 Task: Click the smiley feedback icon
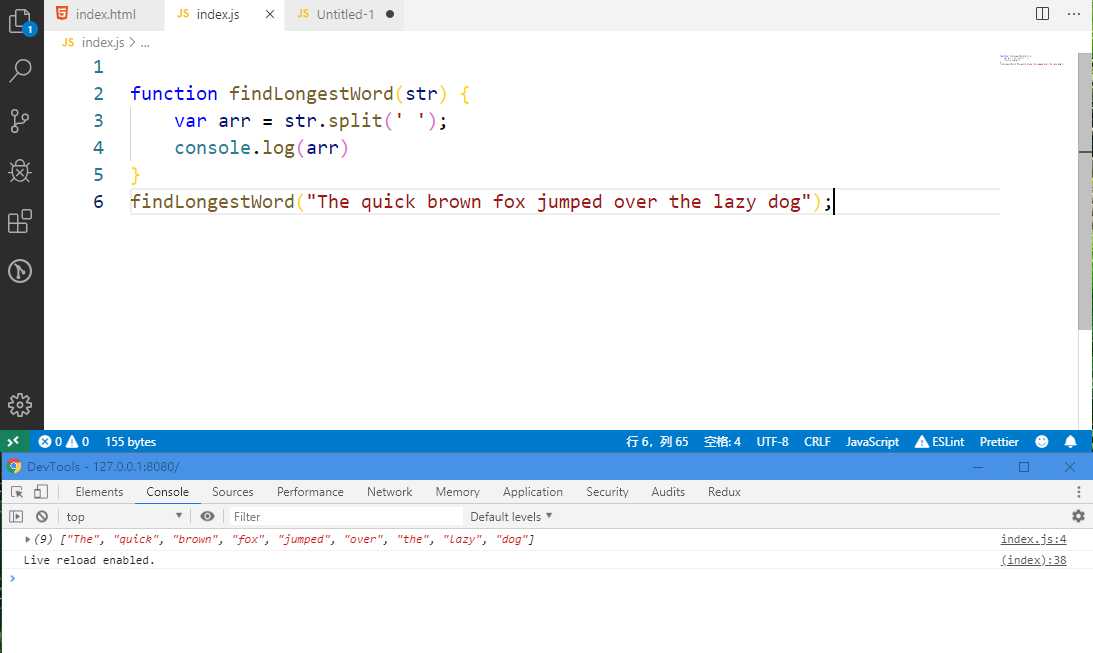point(1041,441)
